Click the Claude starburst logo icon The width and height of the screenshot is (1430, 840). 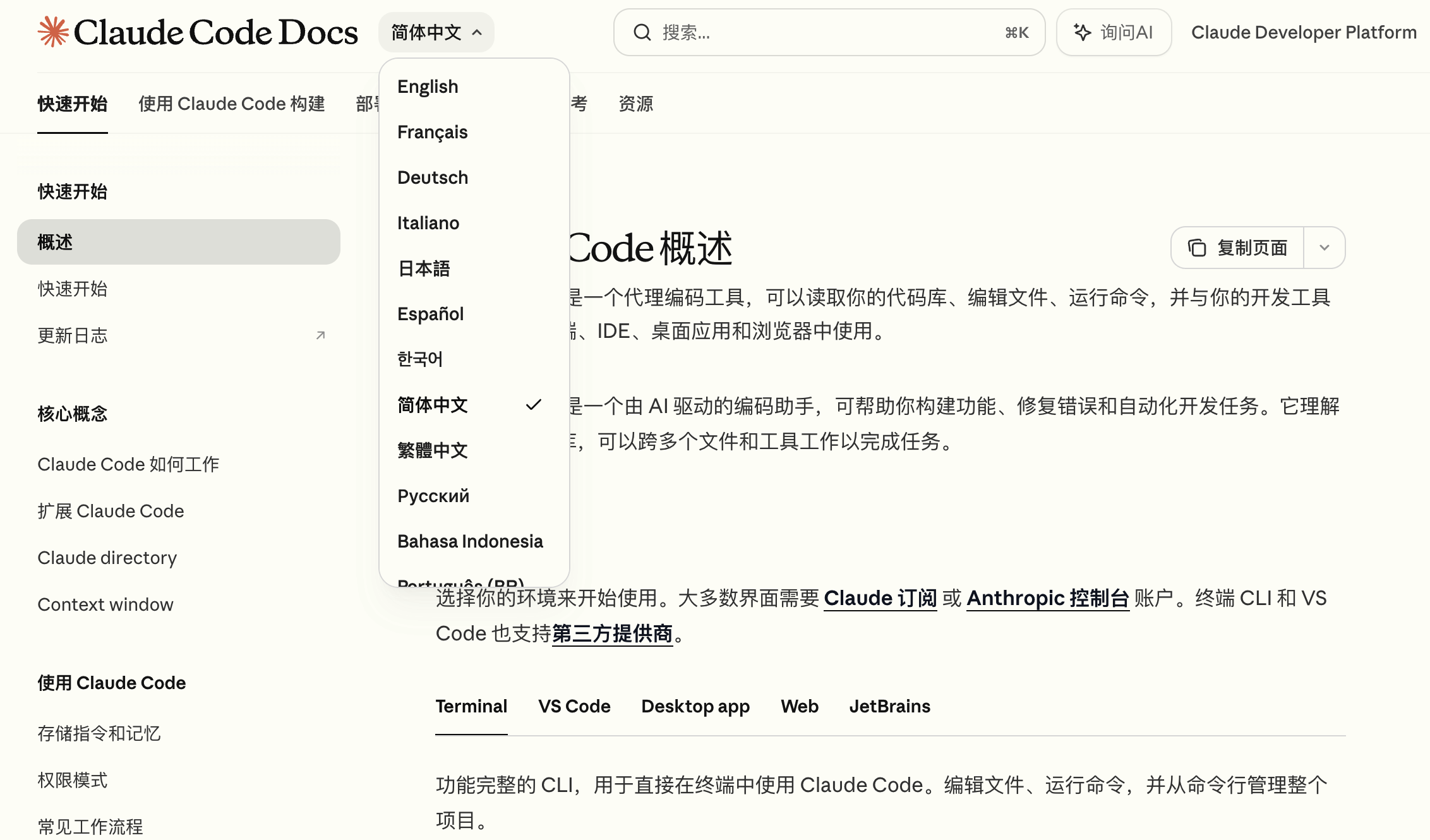point(53,32)
